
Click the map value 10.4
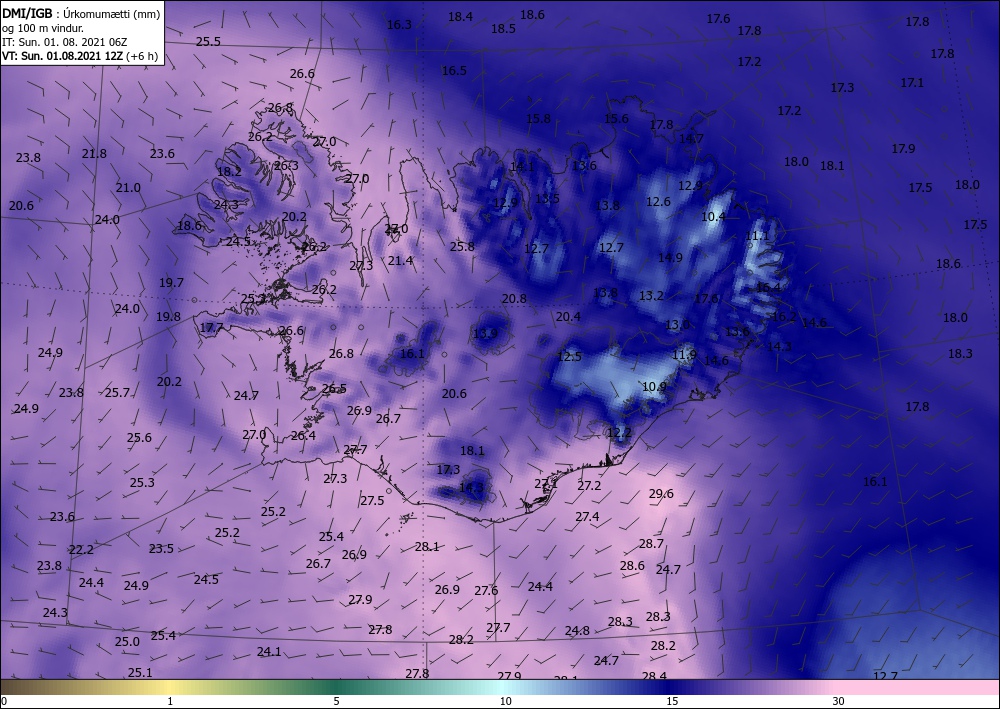coord(713,217)
